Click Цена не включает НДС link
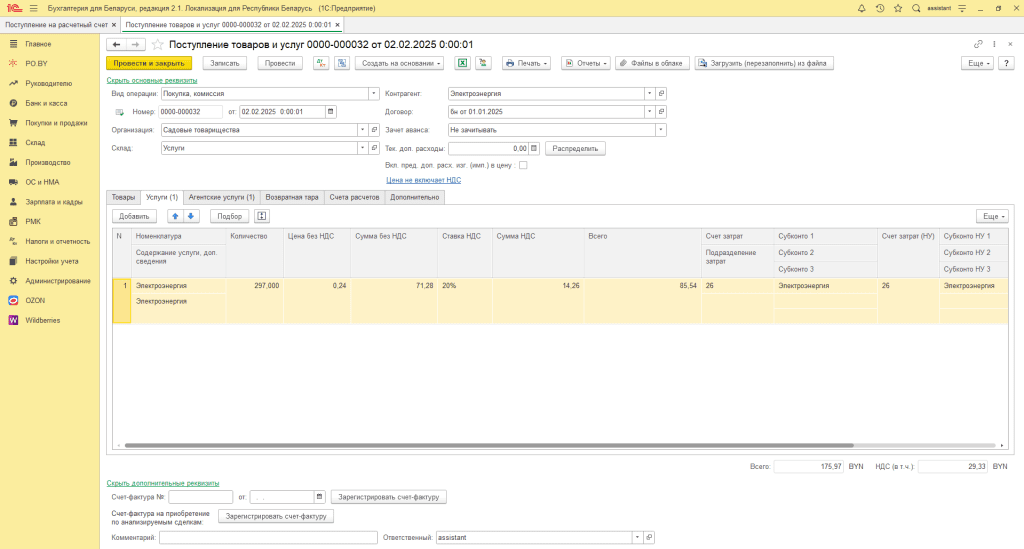The width and height of the screenshot is (1024, 549). click(x=423, y=180)
